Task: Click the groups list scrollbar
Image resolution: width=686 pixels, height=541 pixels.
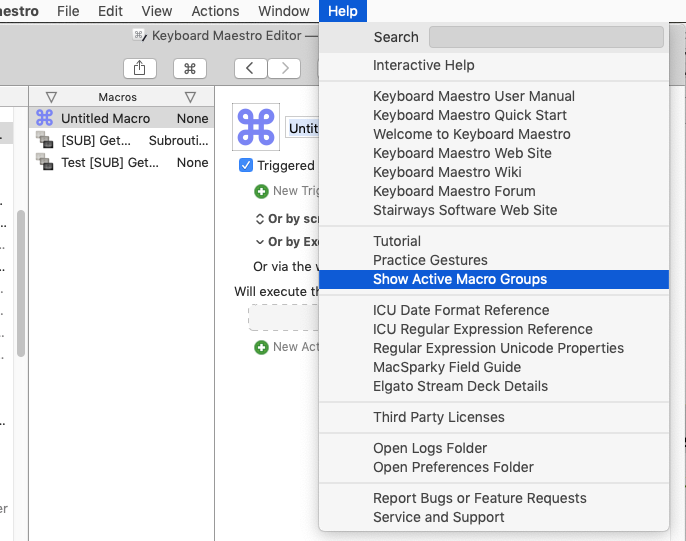Action: [x=21, y=283]
